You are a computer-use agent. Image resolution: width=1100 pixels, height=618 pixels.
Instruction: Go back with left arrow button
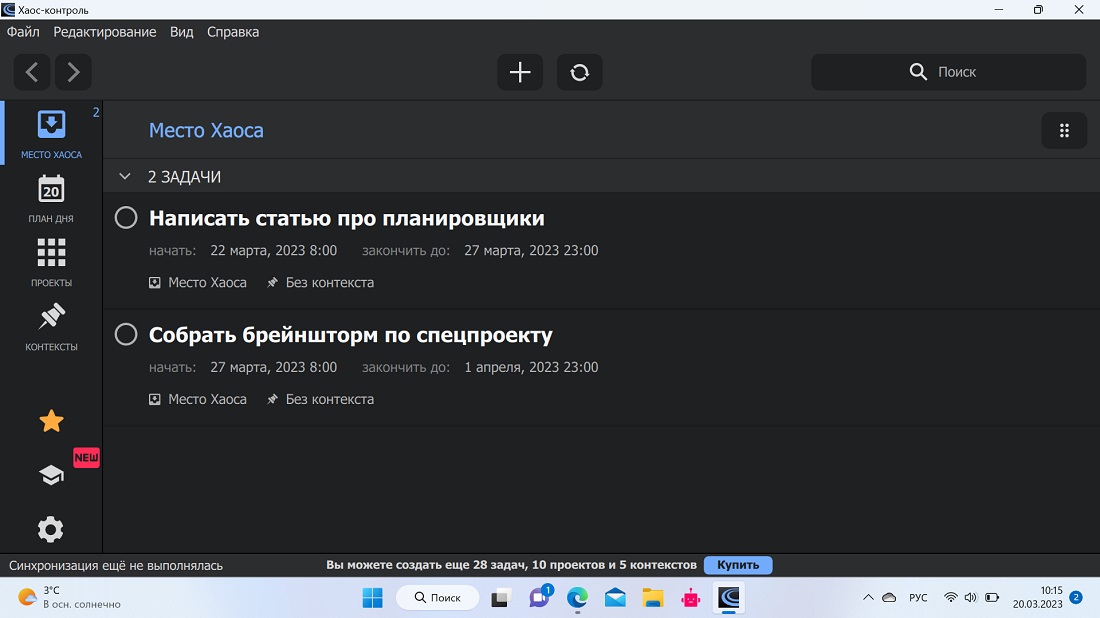coord(32,72)
